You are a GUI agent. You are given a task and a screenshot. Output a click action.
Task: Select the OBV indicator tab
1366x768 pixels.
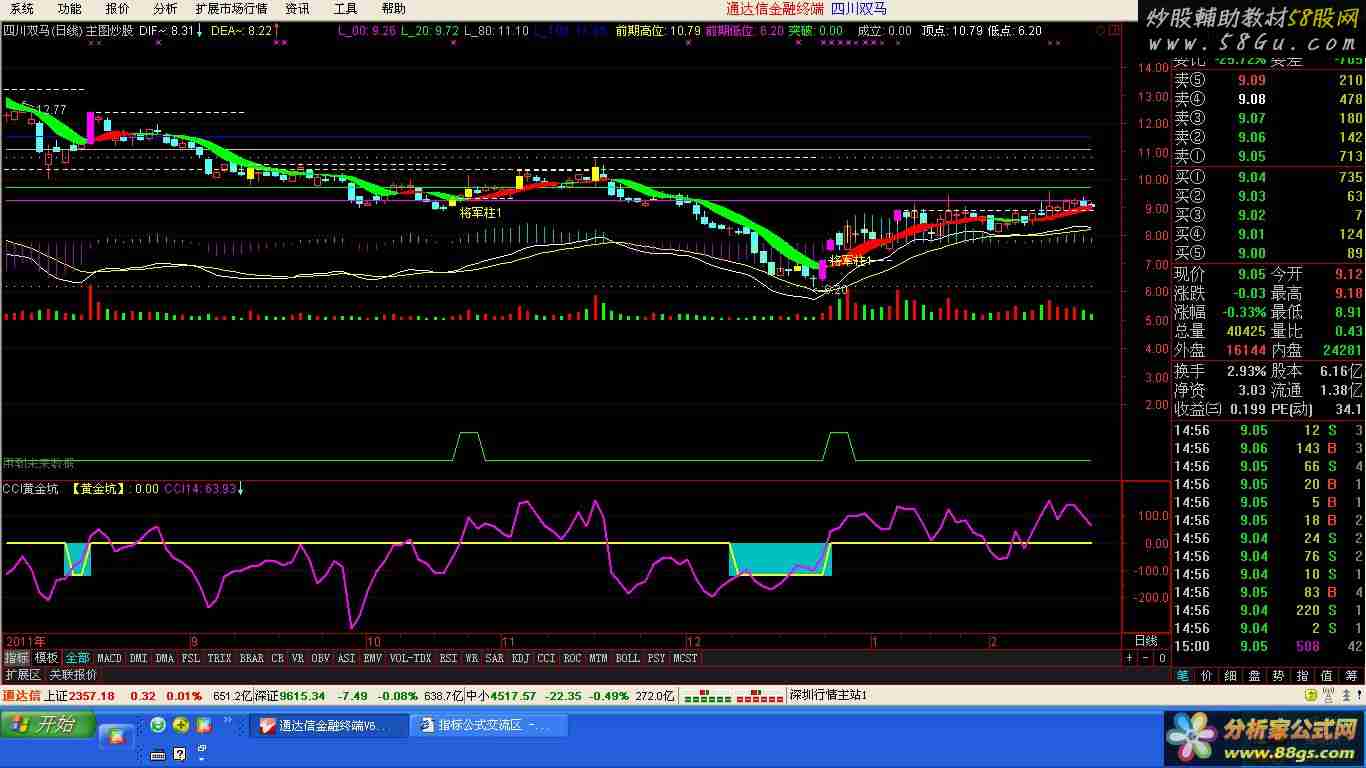pos(320,658)
